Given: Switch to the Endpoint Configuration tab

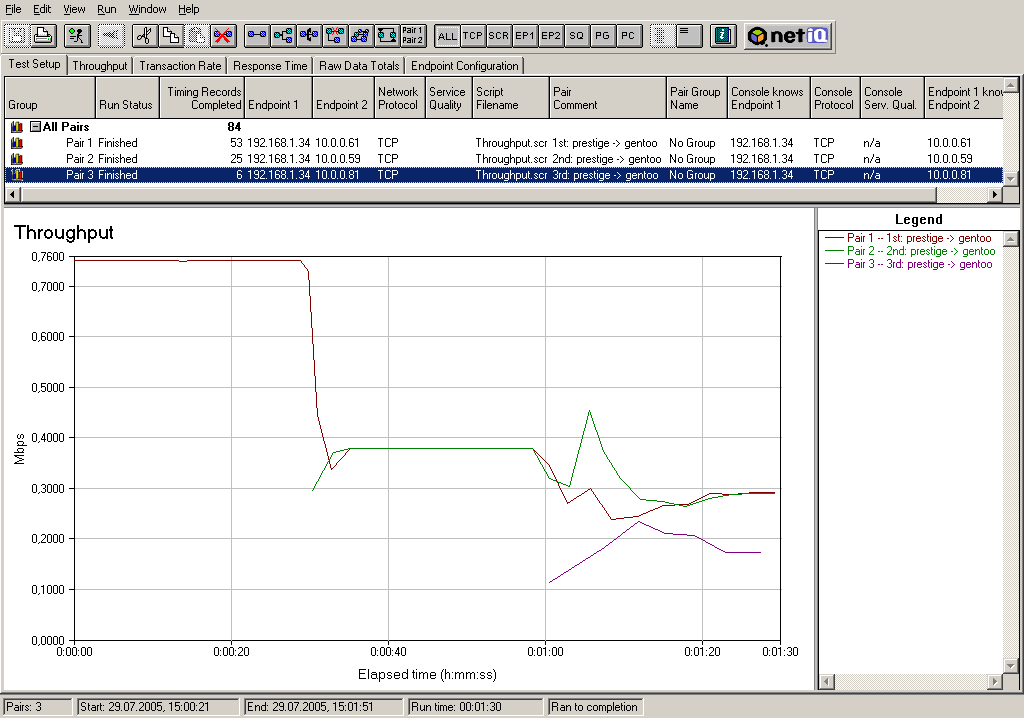Looking at the screenshot, I should pos(464,65).
